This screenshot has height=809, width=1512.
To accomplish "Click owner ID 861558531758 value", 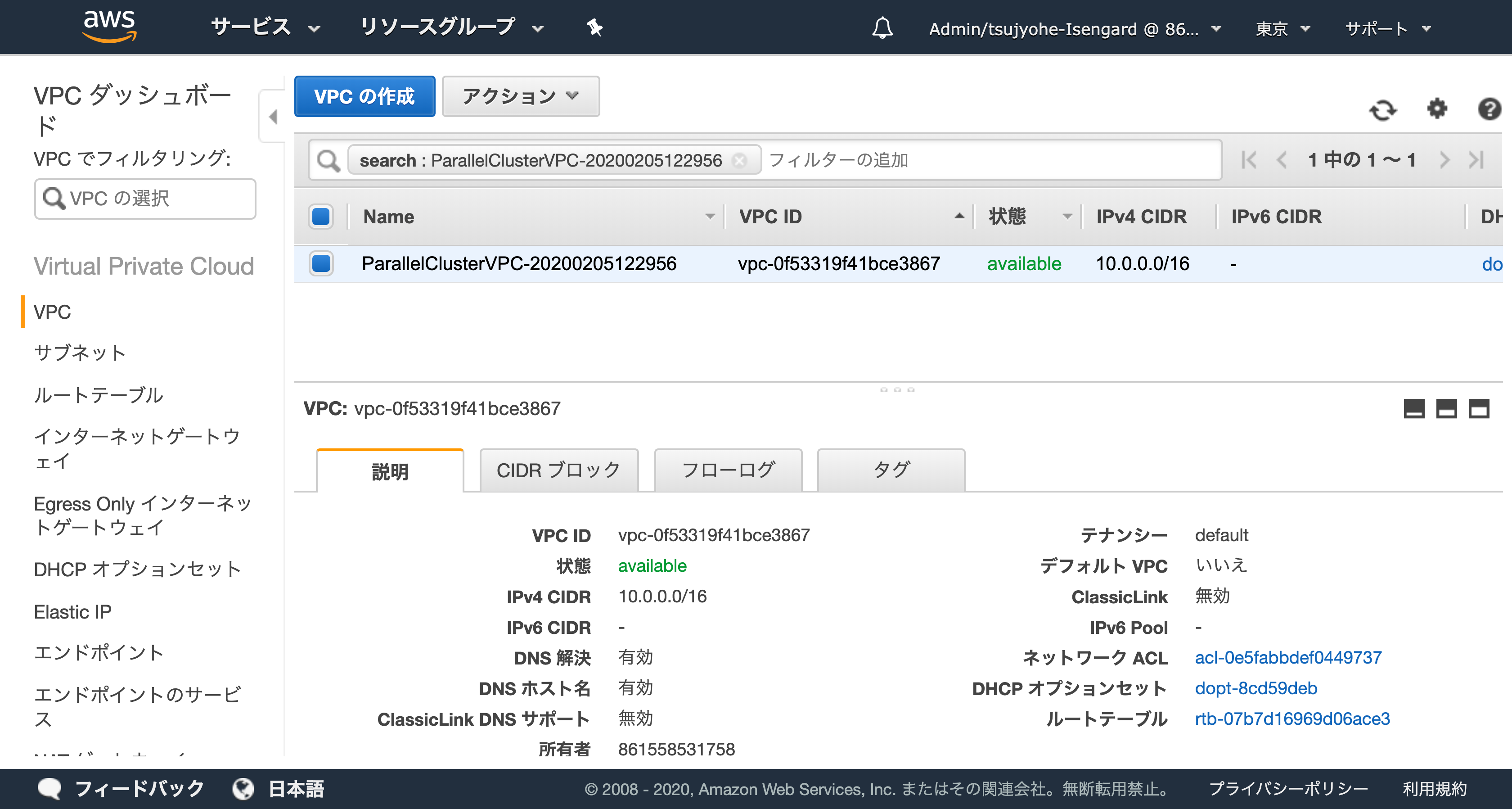I will coord(676,749).
